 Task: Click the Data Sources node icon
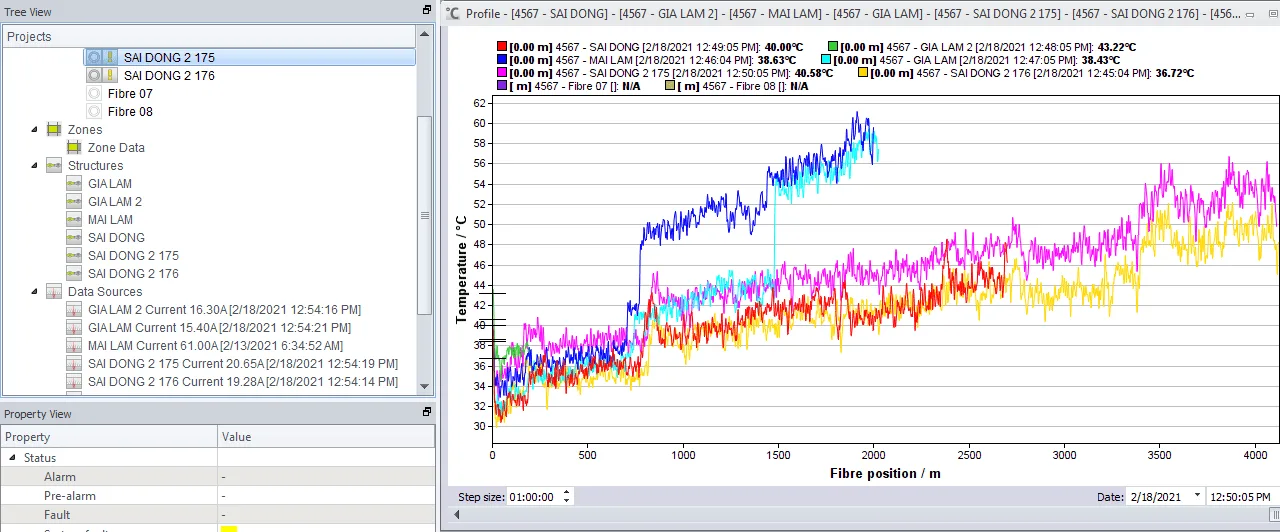tap(54, 292)
